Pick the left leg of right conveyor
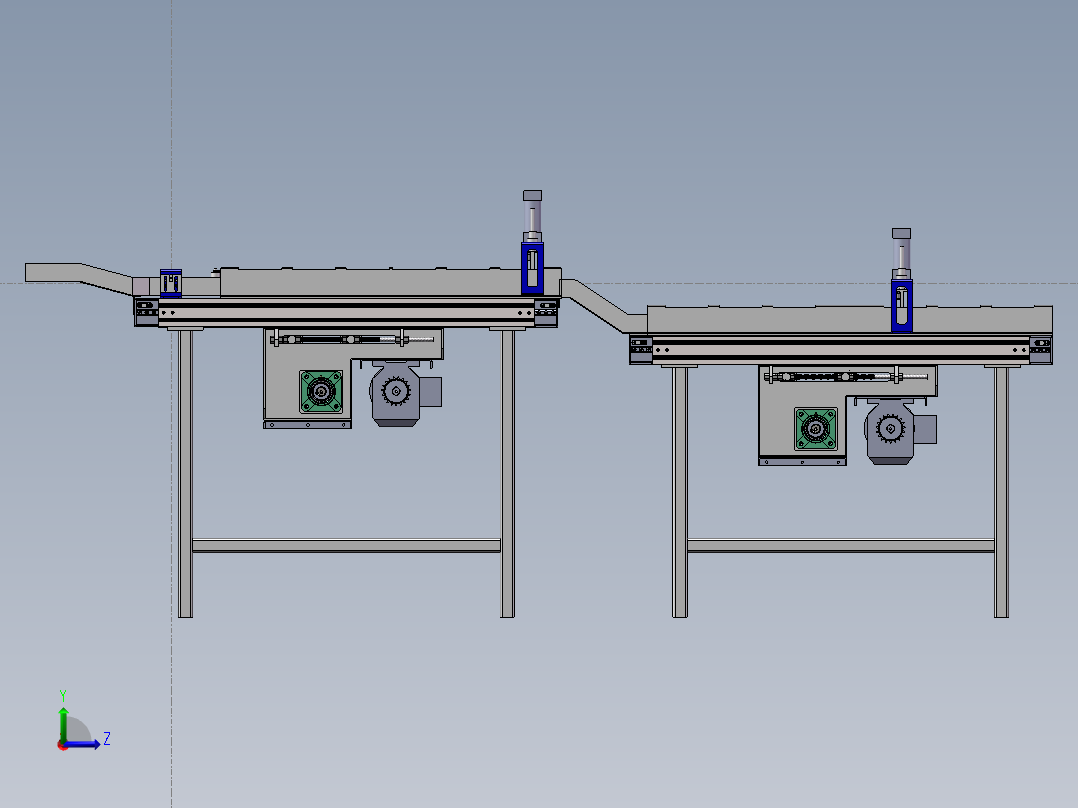Screen dimensions: 1078x808 click(x=680, y=492)
